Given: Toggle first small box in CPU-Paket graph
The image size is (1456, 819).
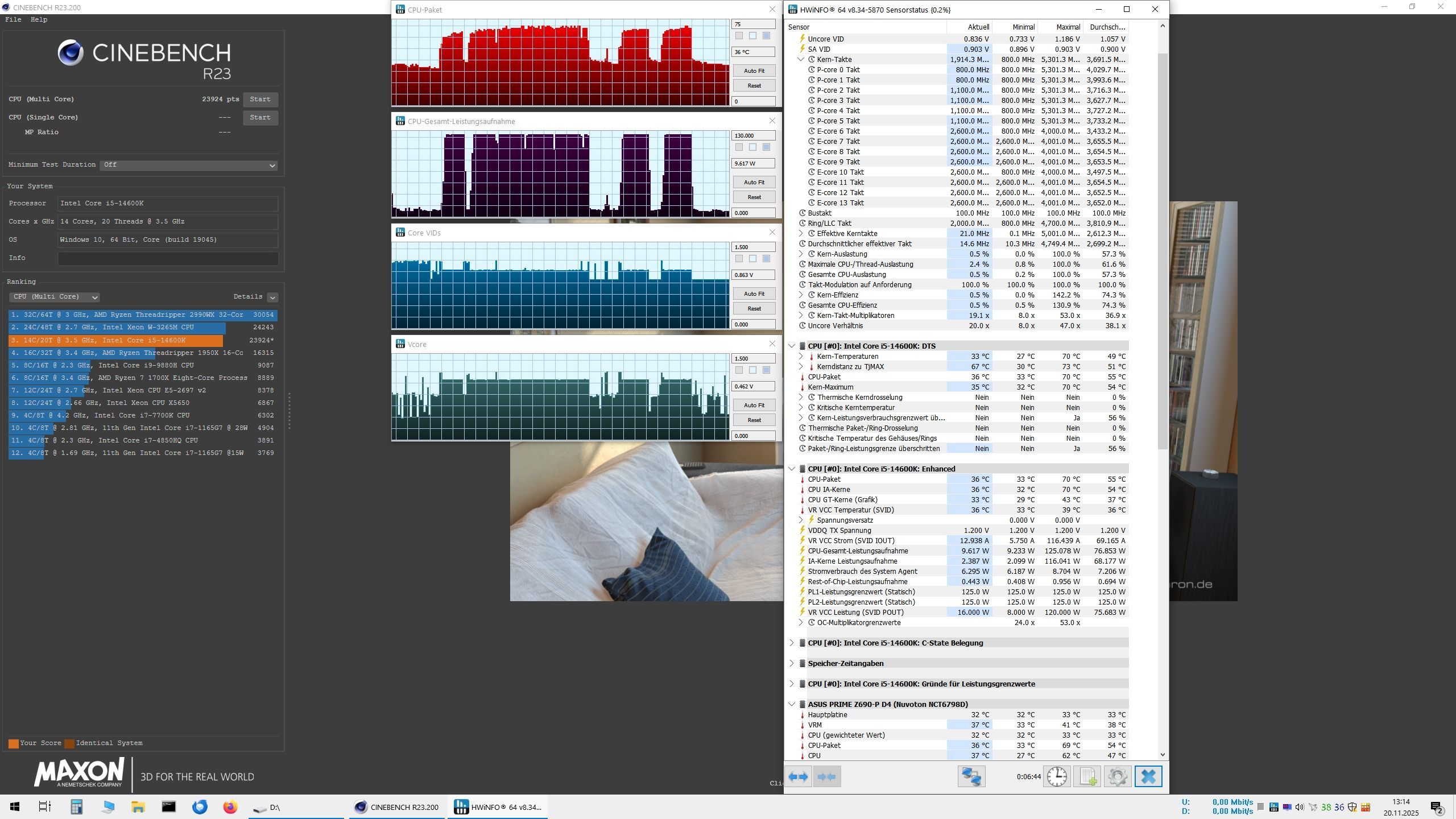Looking at the screenshot, I should (x=739, y=36).
